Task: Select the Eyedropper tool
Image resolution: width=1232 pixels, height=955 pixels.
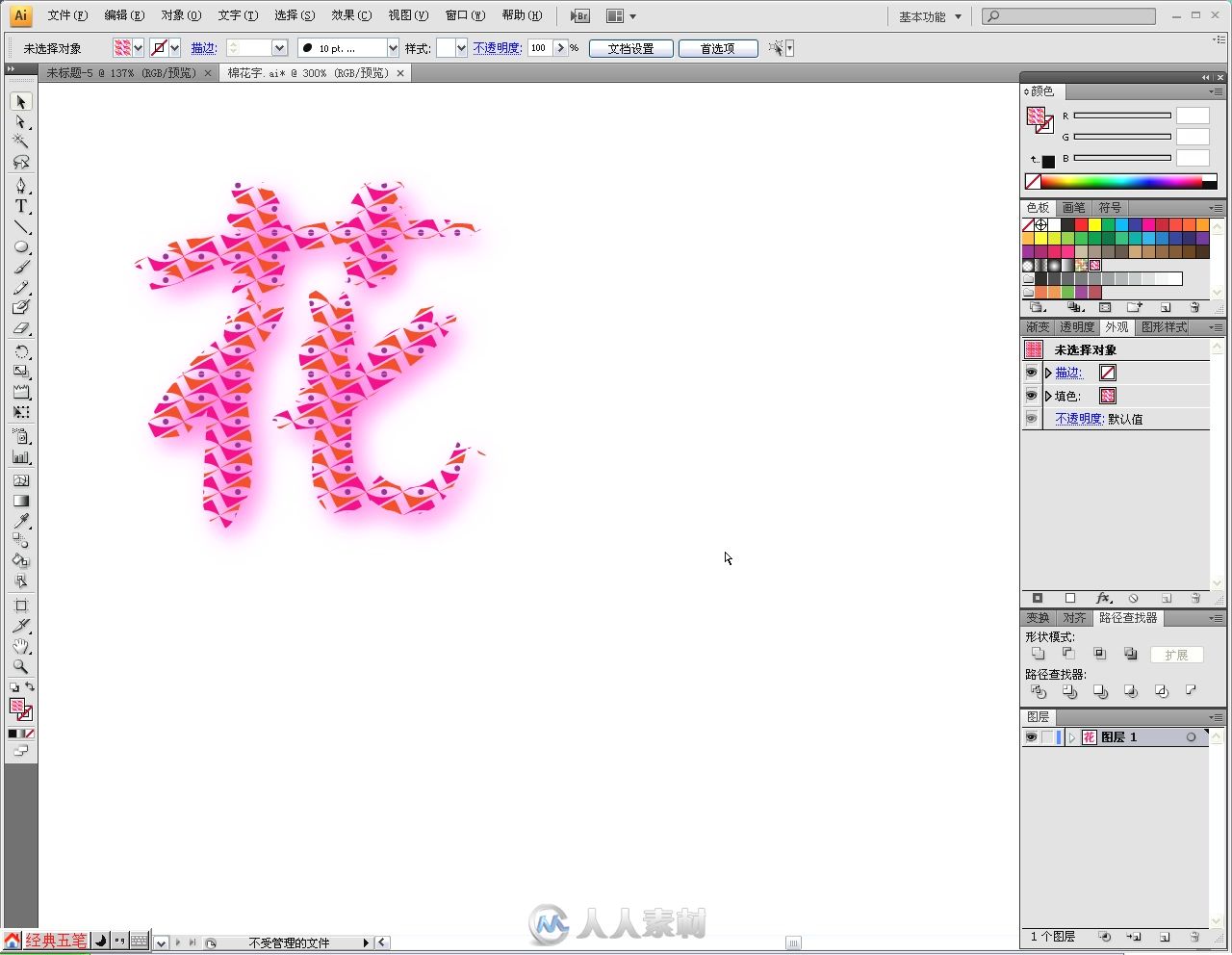Action: tap(21, 521)
